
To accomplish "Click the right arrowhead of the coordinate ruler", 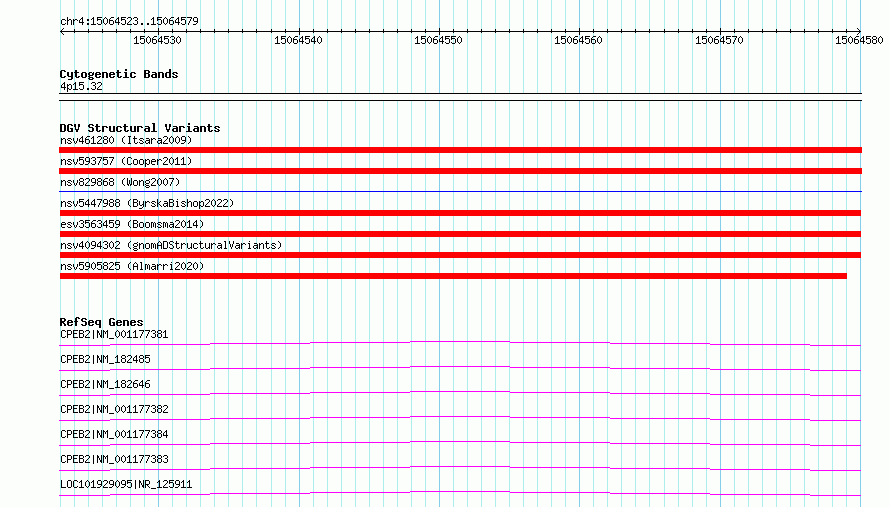I will tap(858, 31).
